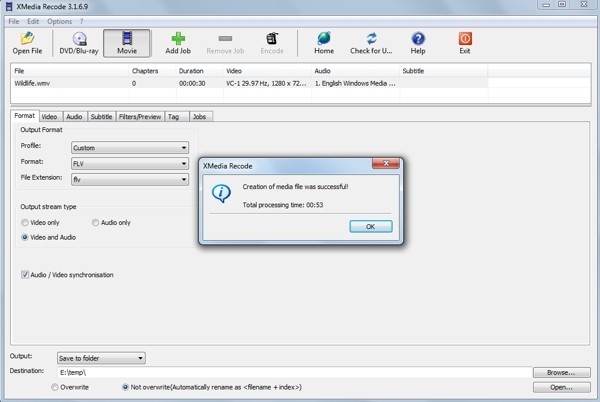This screenshot has width=600, height=402.
Task: Click the Duration column header
Action: [x=199, y=71]
